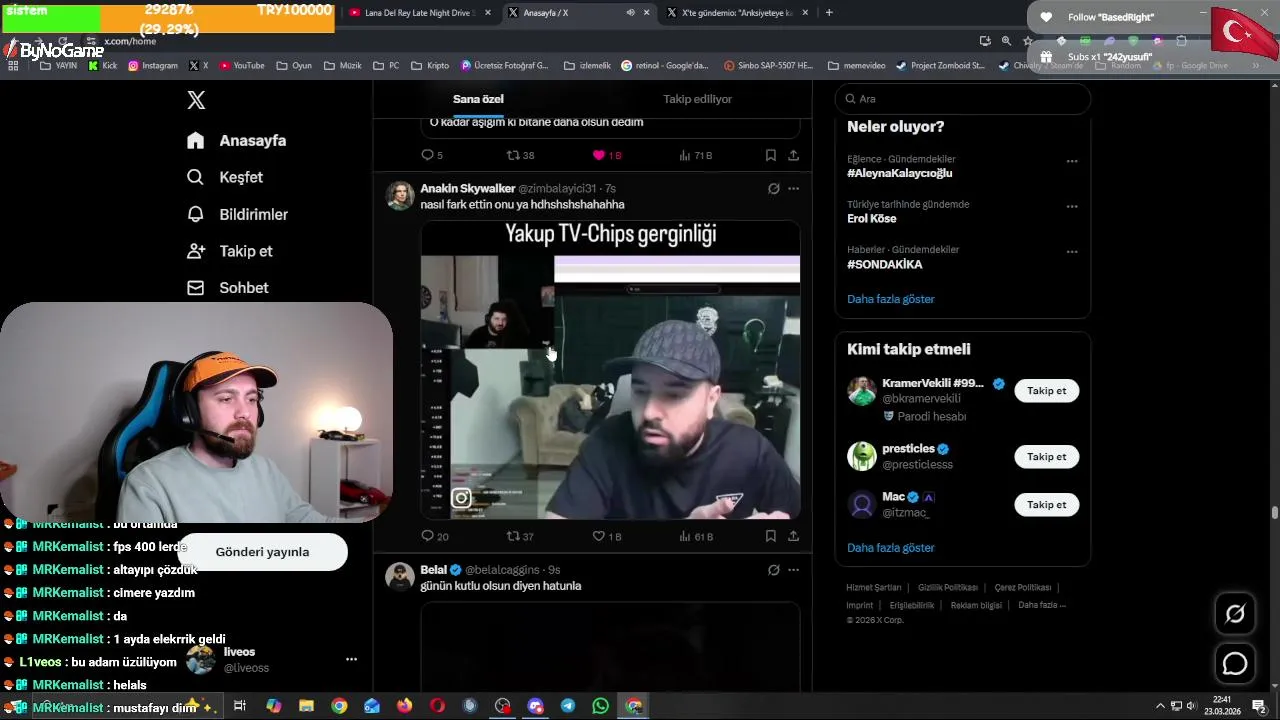Share the top post
1280x720 pixels.
[793, 155]
